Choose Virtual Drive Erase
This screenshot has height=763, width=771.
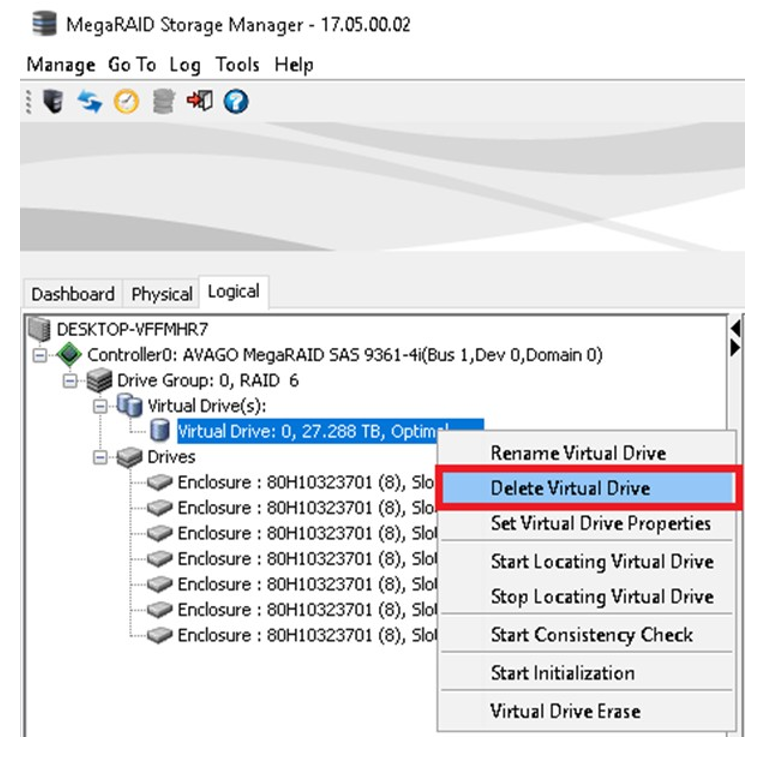pos(586,711)
